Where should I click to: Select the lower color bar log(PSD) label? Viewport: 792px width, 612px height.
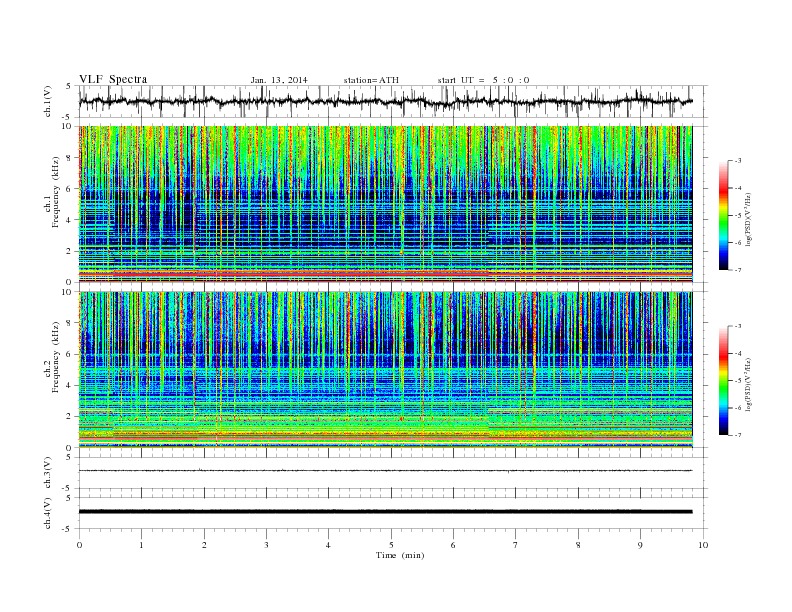tap(750, 383)
